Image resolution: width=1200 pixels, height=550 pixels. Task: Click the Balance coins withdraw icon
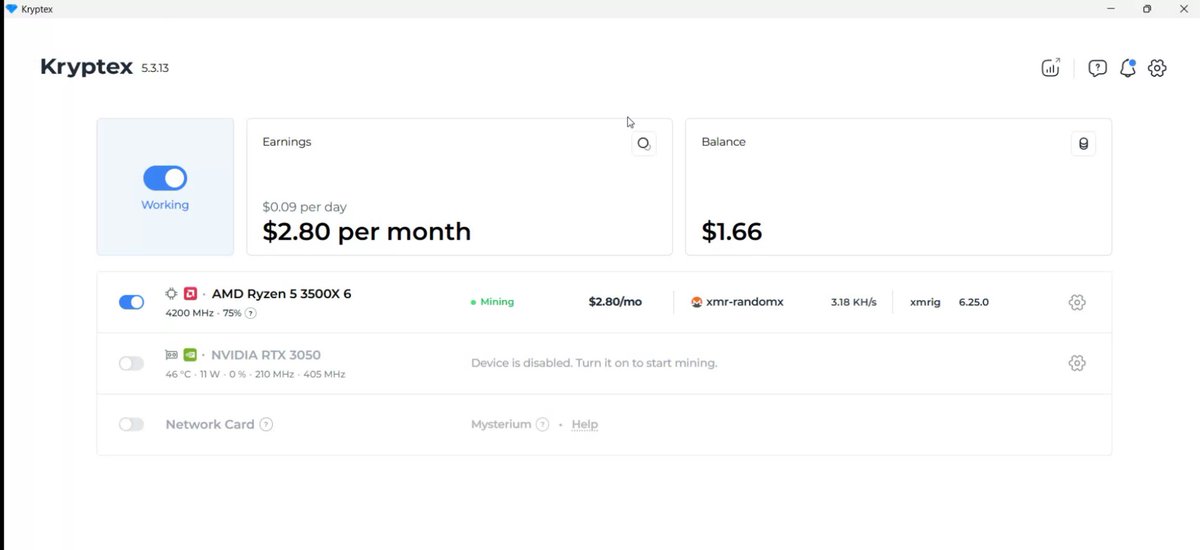coord(1082,144)
